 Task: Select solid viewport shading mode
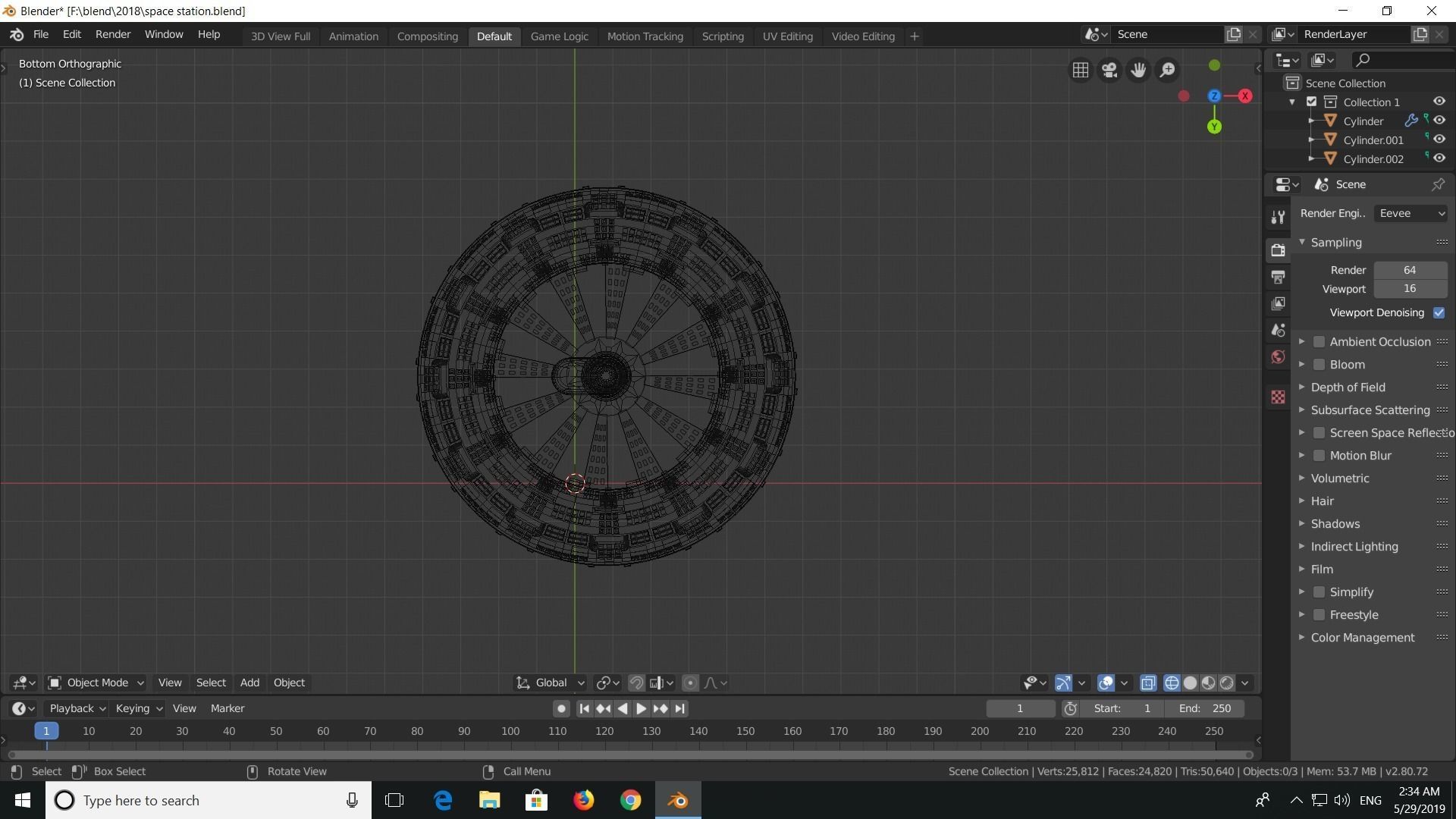pos(1190,683)
